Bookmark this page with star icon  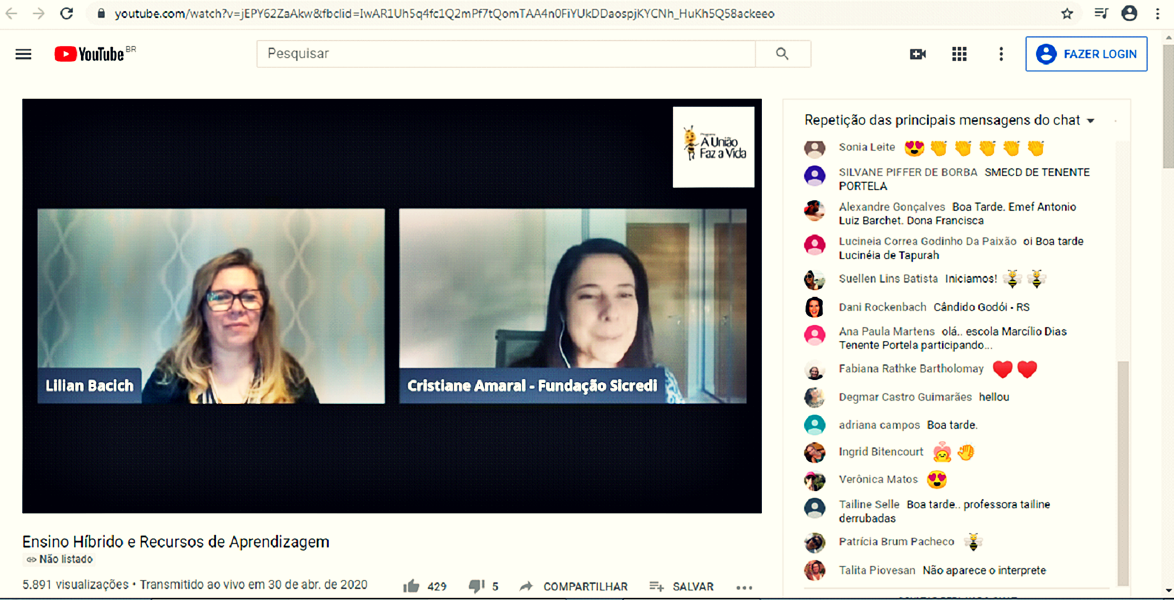point(1067,14)
